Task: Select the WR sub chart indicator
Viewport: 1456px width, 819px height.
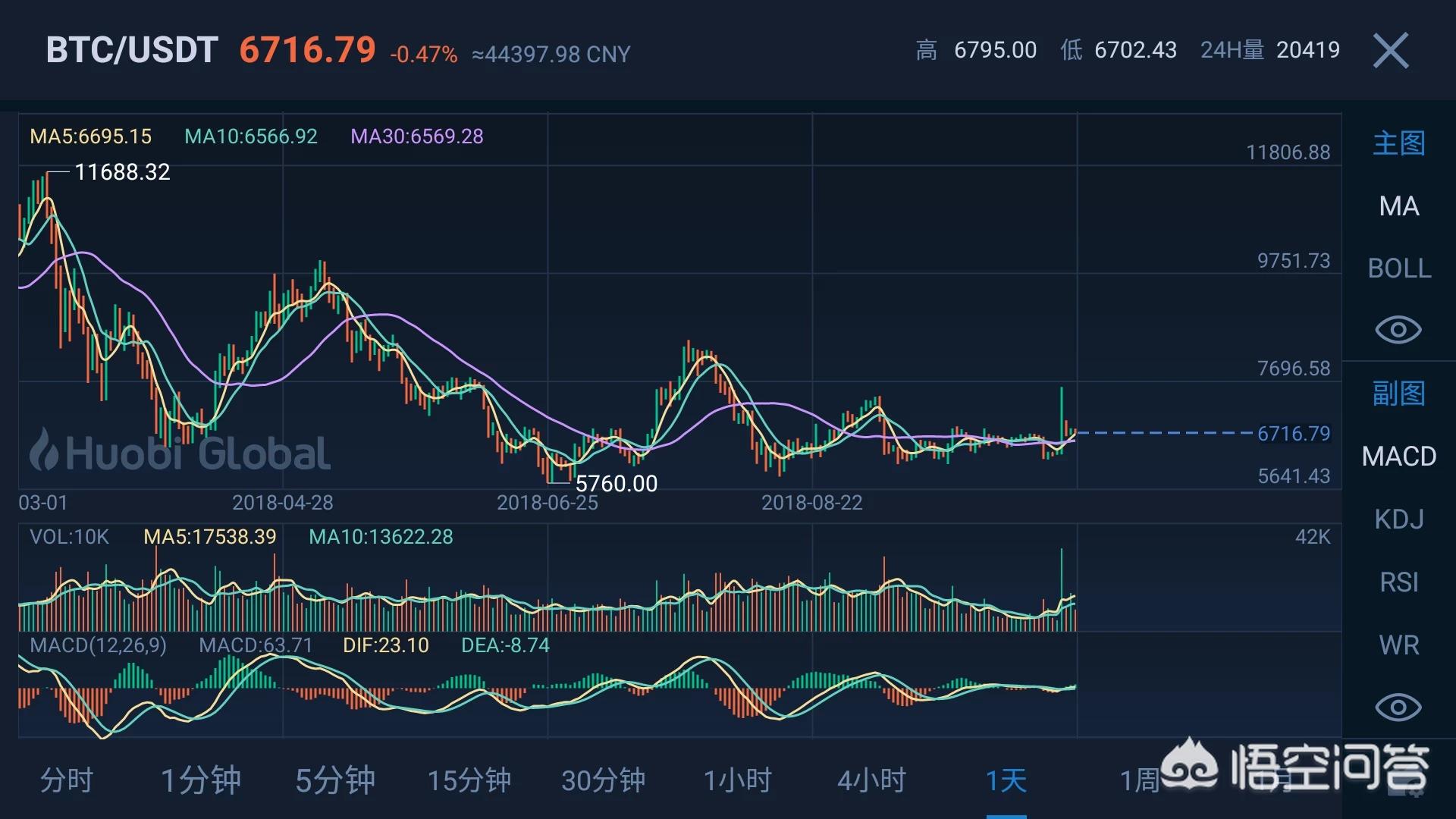Action: click(1398, 645)
